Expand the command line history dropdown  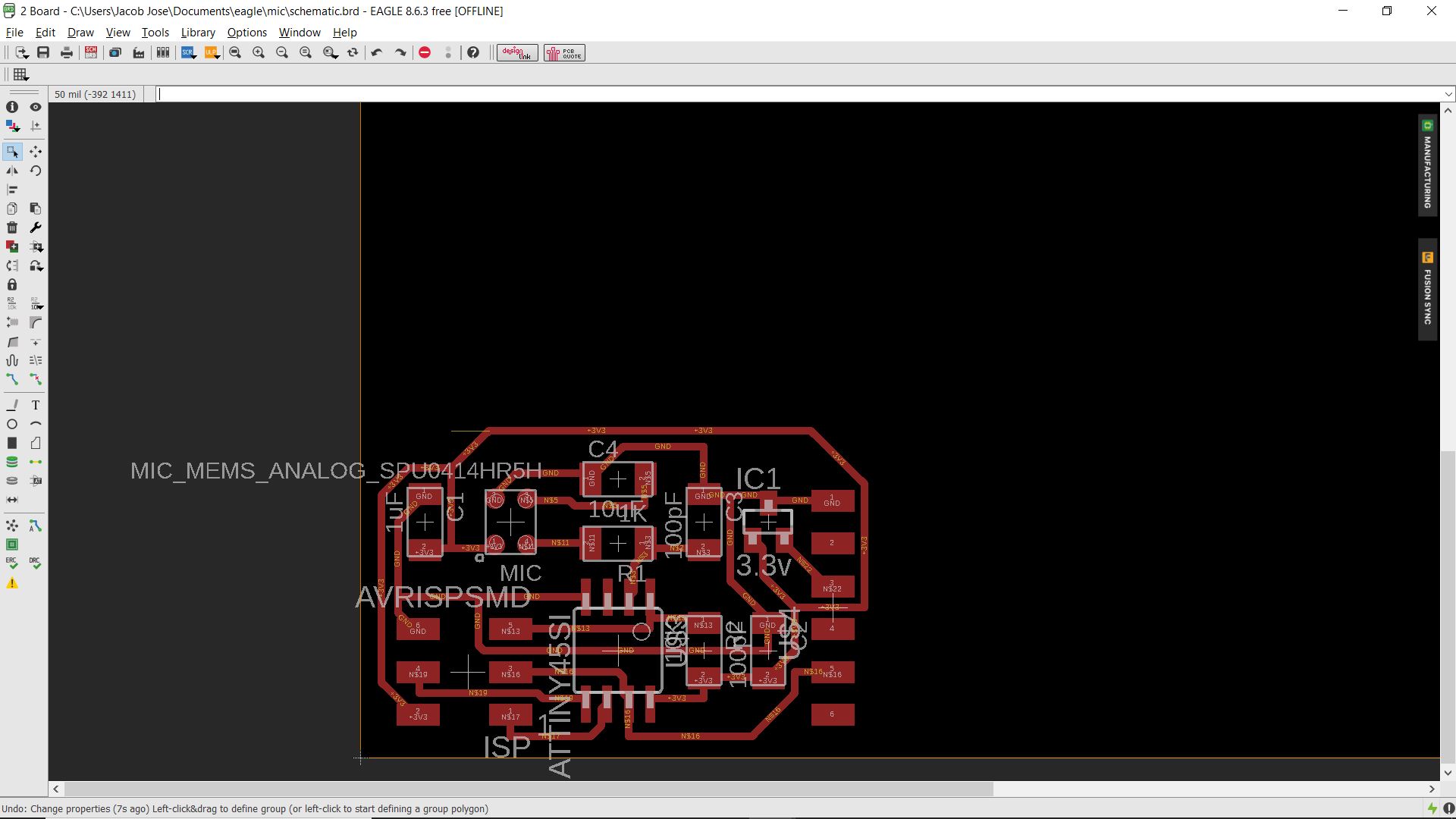[1448, 94]
